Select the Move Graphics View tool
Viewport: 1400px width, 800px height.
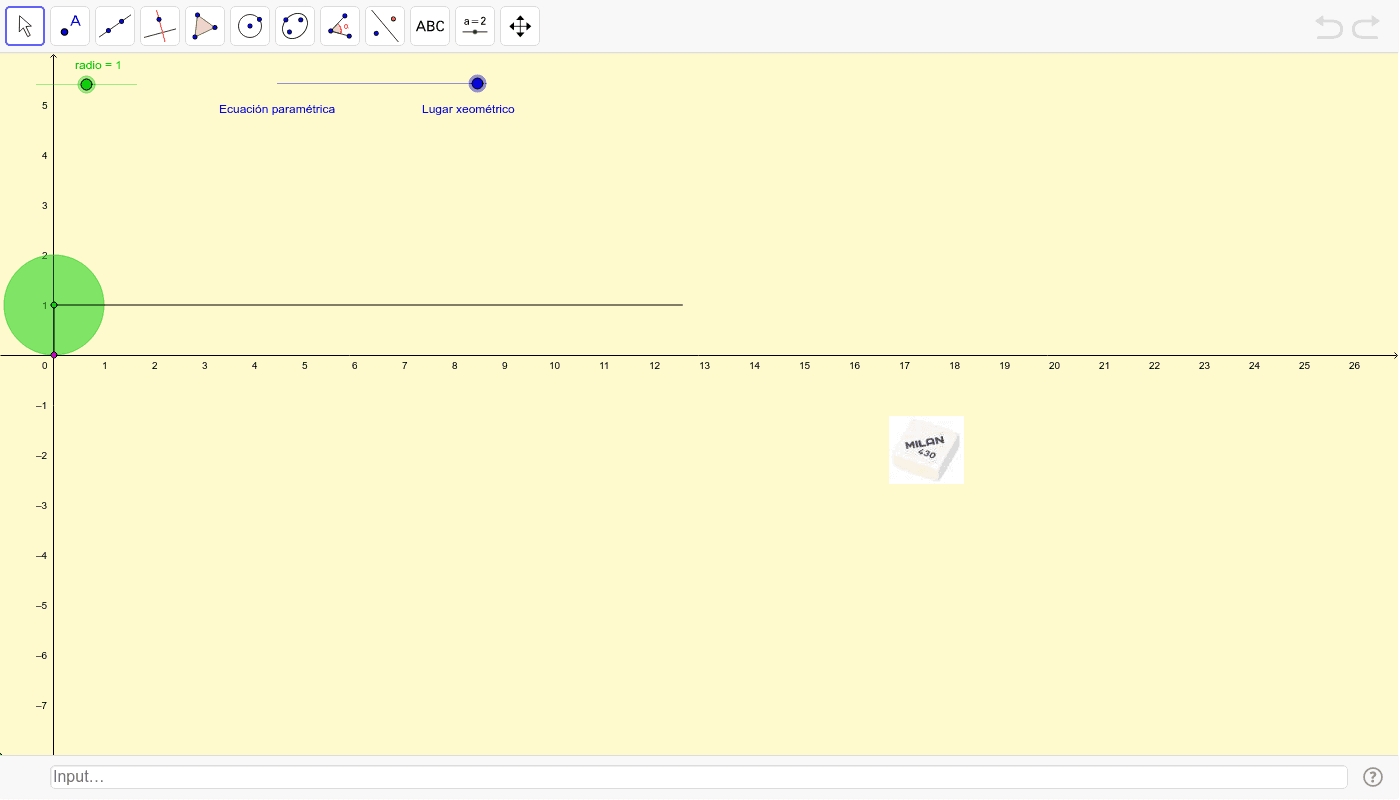(x=520, y=26)
